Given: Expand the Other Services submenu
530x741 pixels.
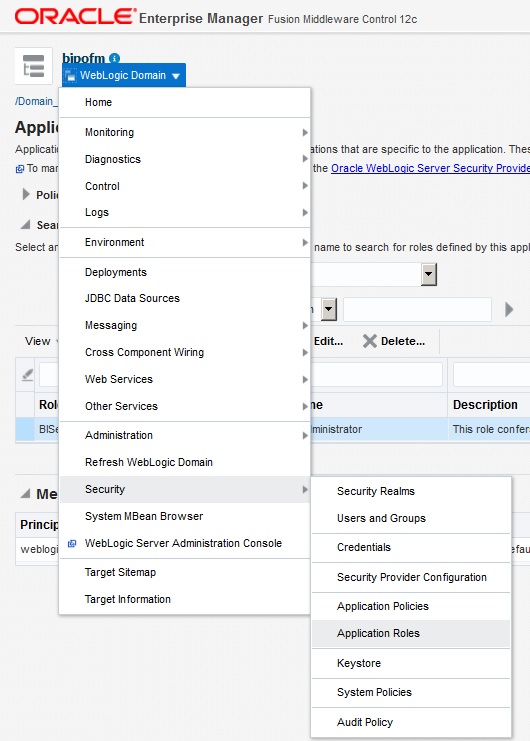Looking at the screenshot, I should [x=185, y=406].
